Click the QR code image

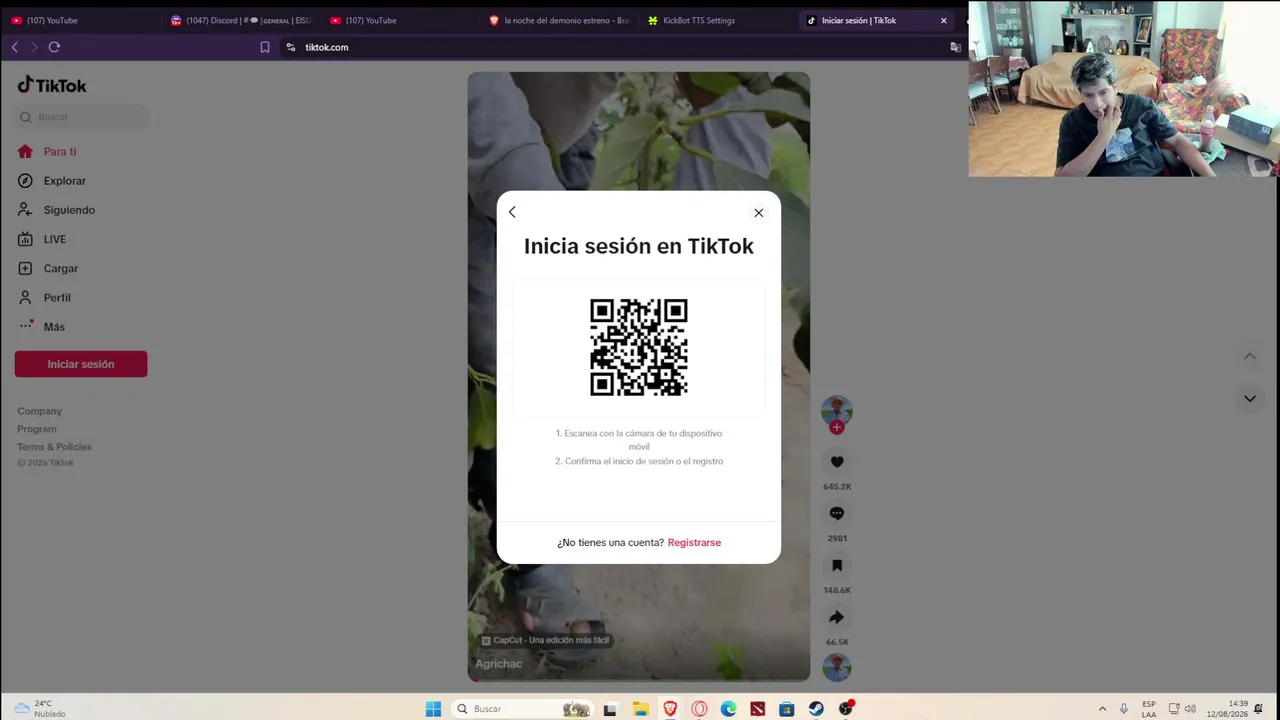pyautogui.click(x=639, y=347)
